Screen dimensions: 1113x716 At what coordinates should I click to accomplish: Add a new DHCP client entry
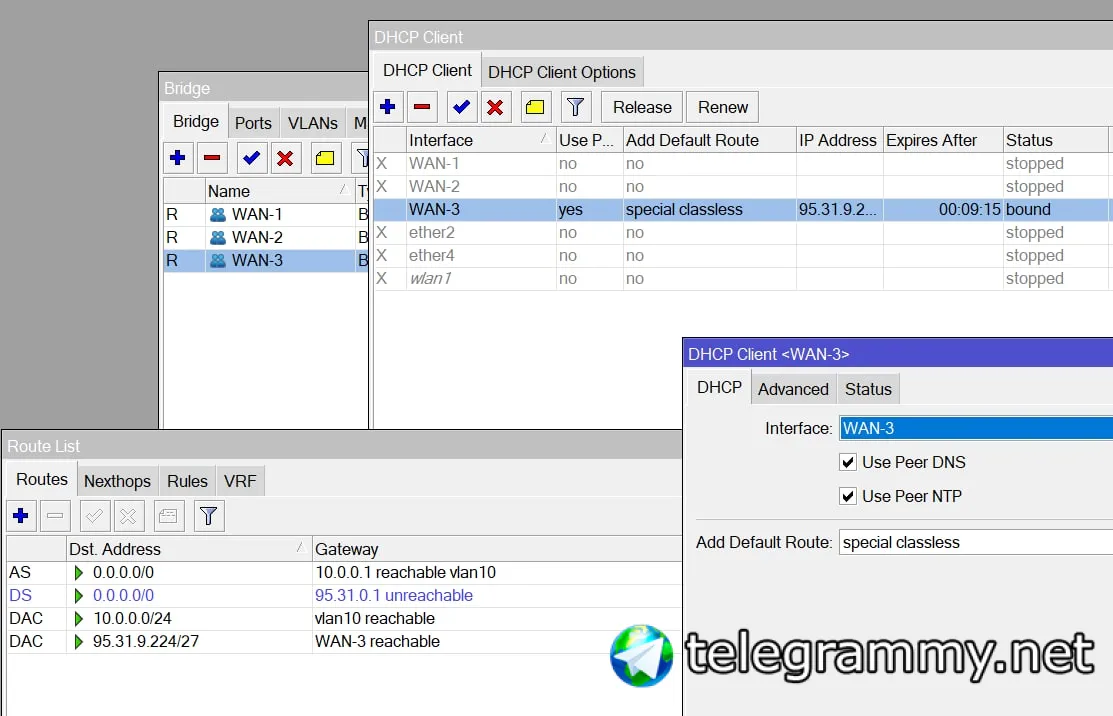388,107
